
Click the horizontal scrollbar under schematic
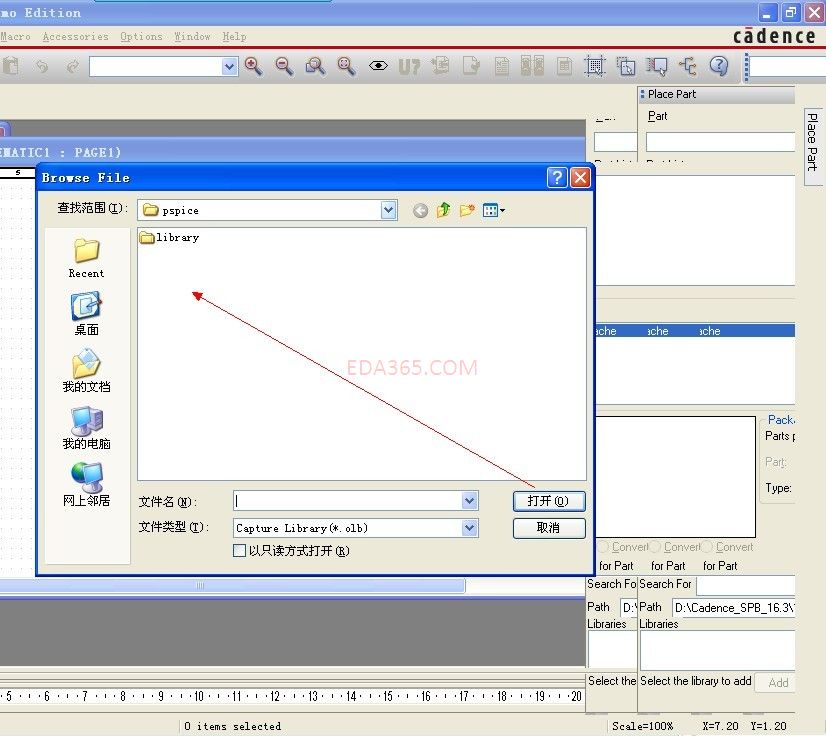232,585
